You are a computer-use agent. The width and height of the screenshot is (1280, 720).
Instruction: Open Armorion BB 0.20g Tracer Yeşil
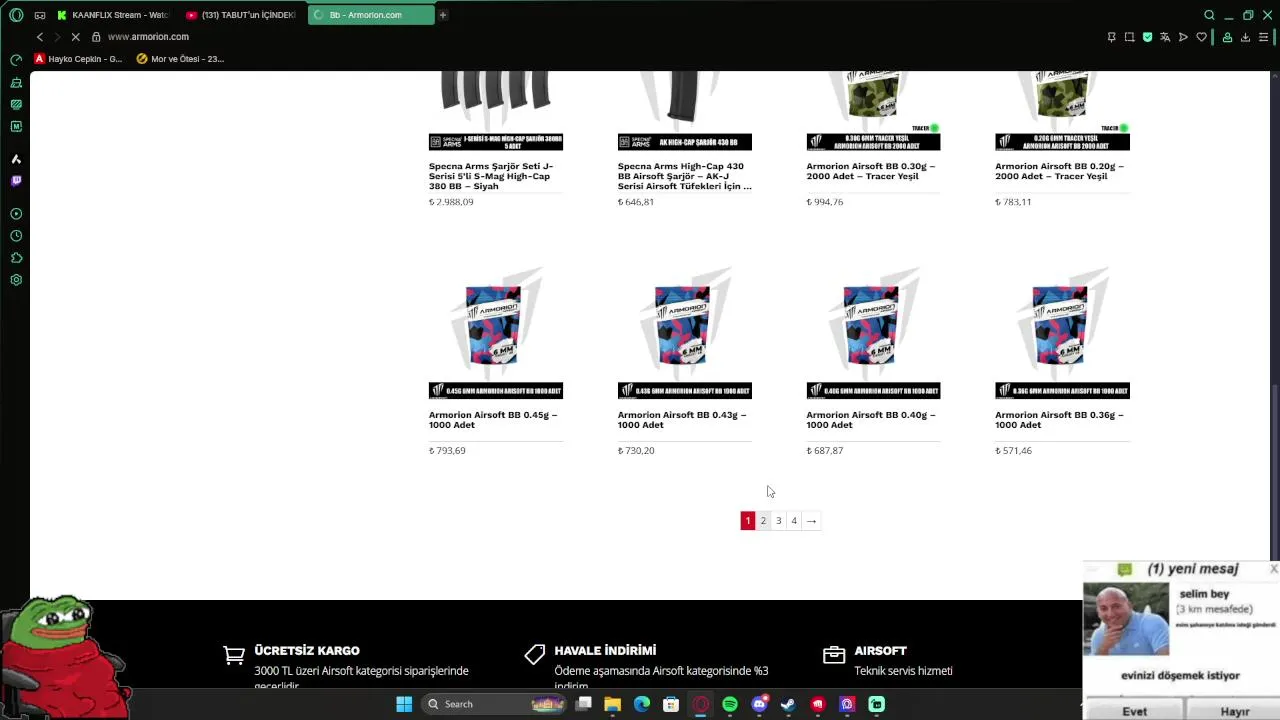click(1059, 171)
